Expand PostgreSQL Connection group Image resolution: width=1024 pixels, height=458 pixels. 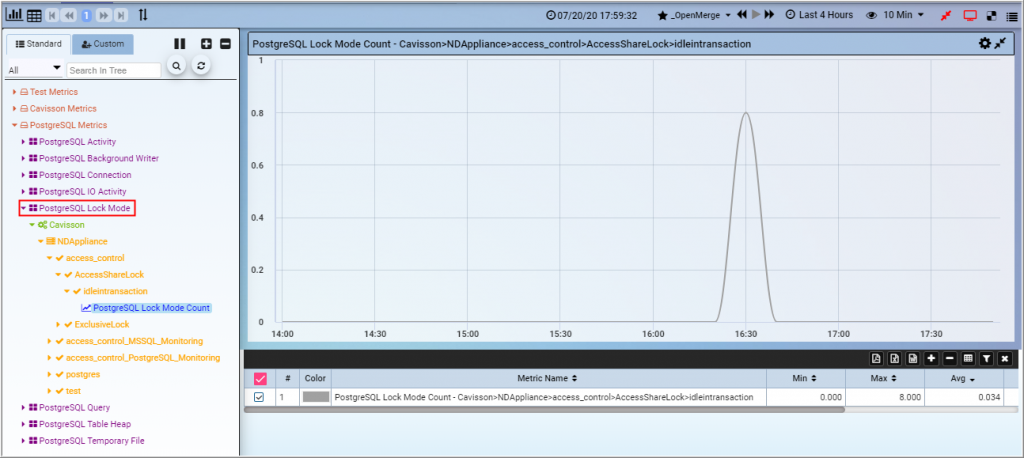(x=24, y=175)
